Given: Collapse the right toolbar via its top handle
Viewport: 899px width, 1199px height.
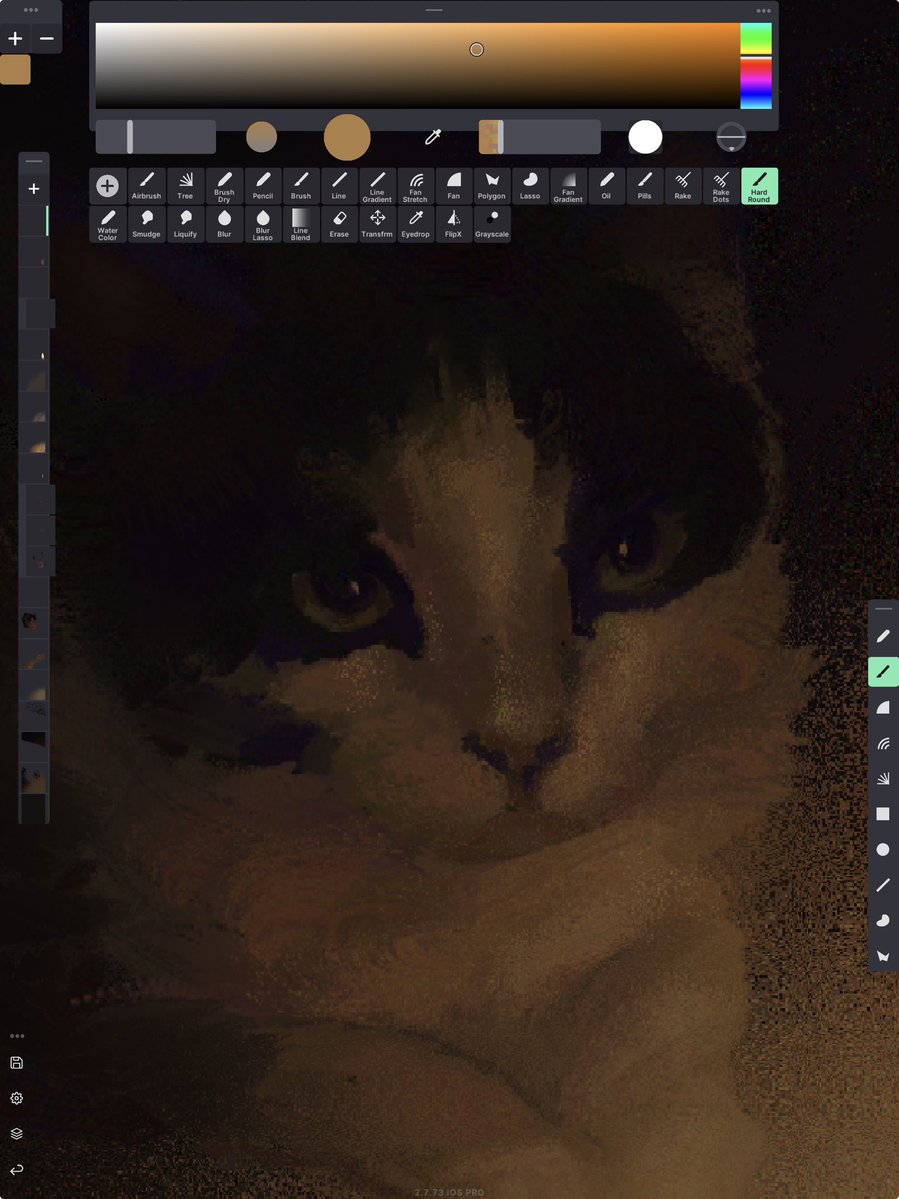Looking at the screenshot, I should [883, 609].
